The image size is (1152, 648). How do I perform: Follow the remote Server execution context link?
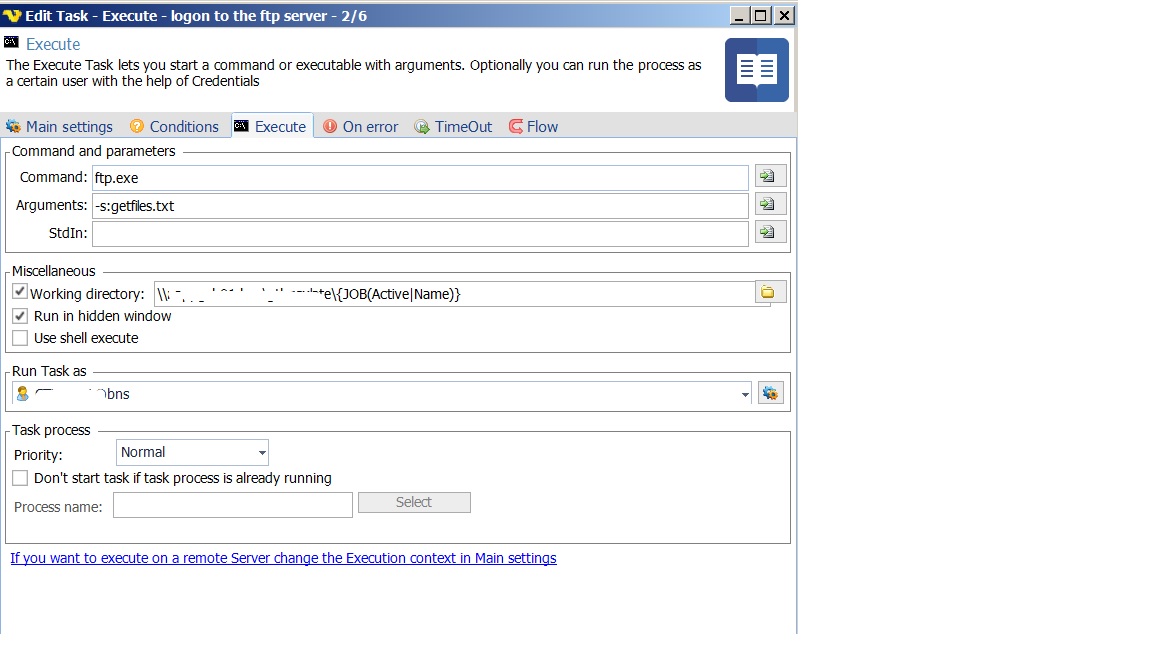[283, 559]
